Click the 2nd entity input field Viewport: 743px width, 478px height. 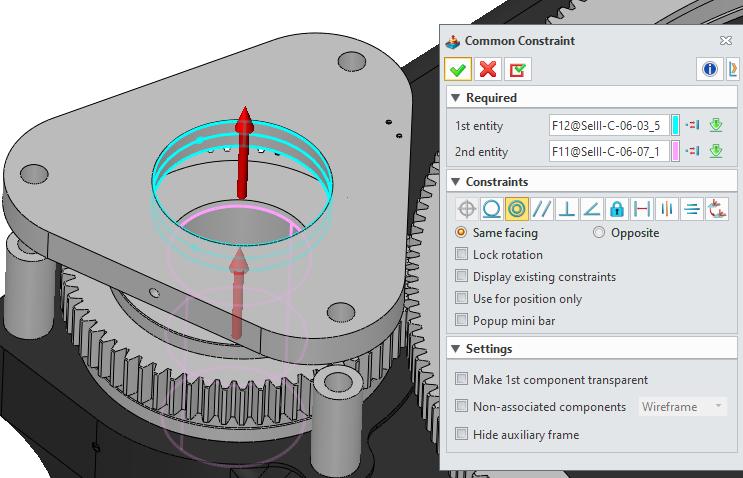coord(608,152)
